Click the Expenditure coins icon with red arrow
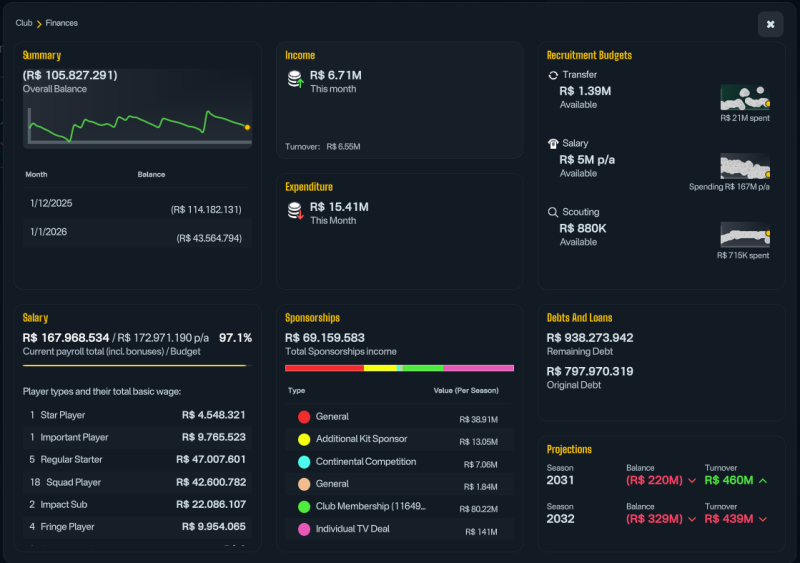The image size is (800, 563). (295, 211)
